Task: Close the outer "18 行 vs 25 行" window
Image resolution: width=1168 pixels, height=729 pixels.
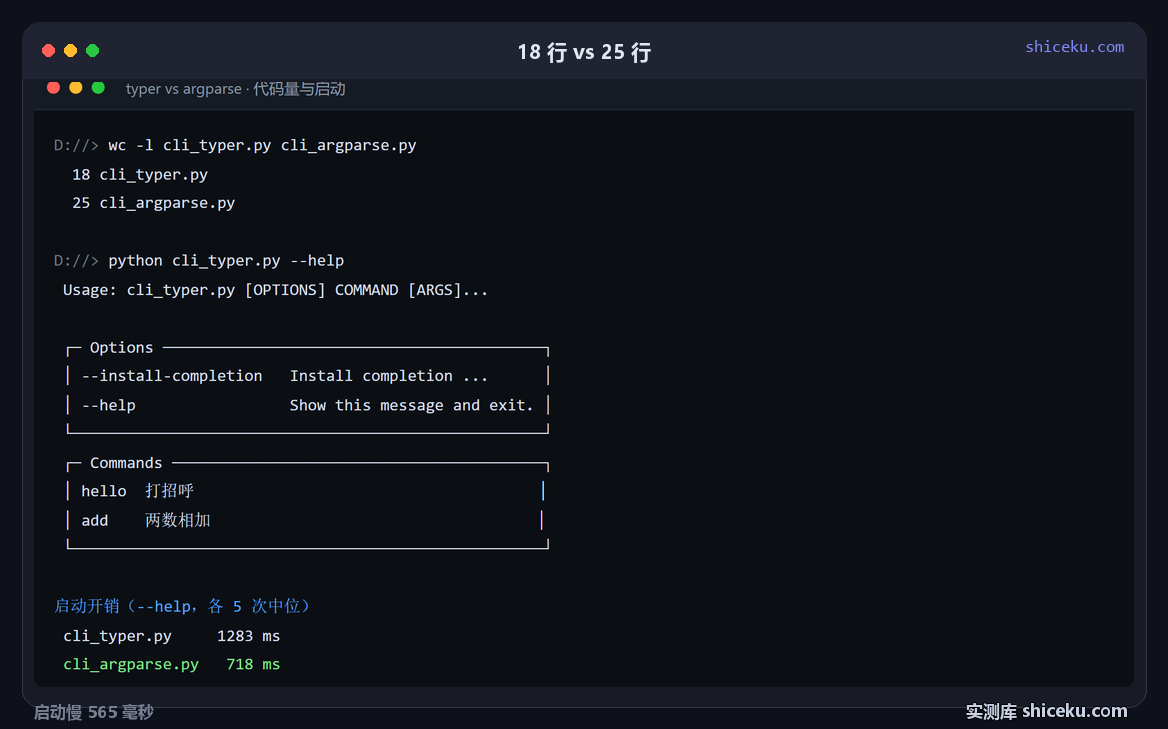Action: pos(48,51)
